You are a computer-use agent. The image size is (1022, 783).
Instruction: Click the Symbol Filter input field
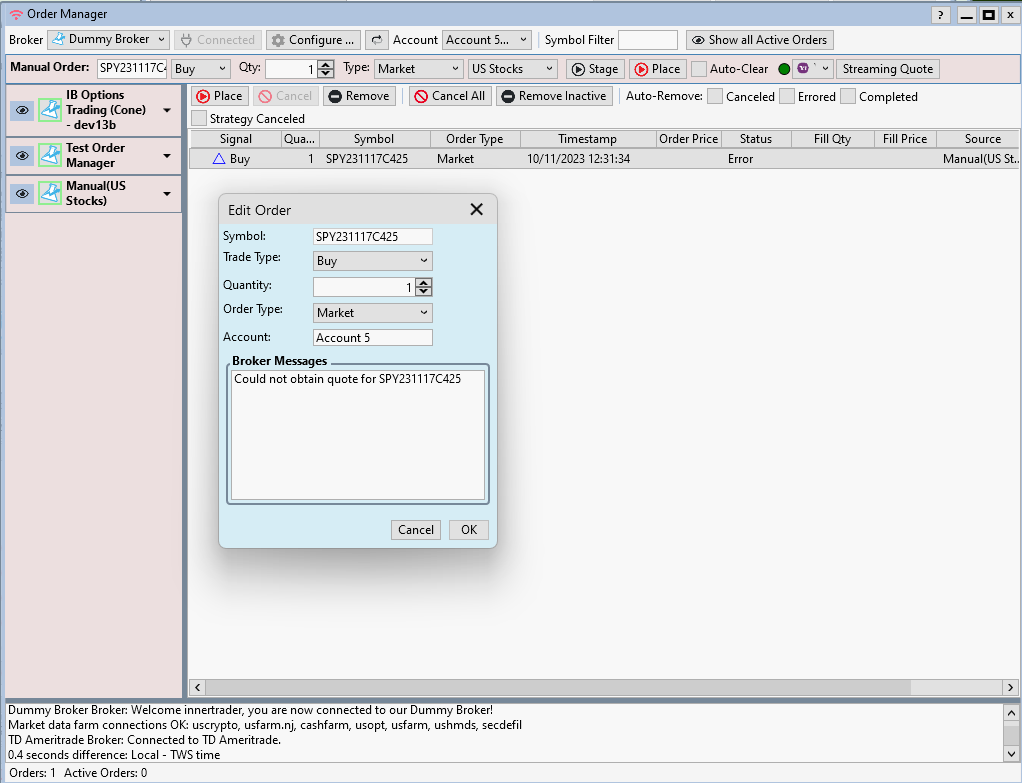[648, 40]
